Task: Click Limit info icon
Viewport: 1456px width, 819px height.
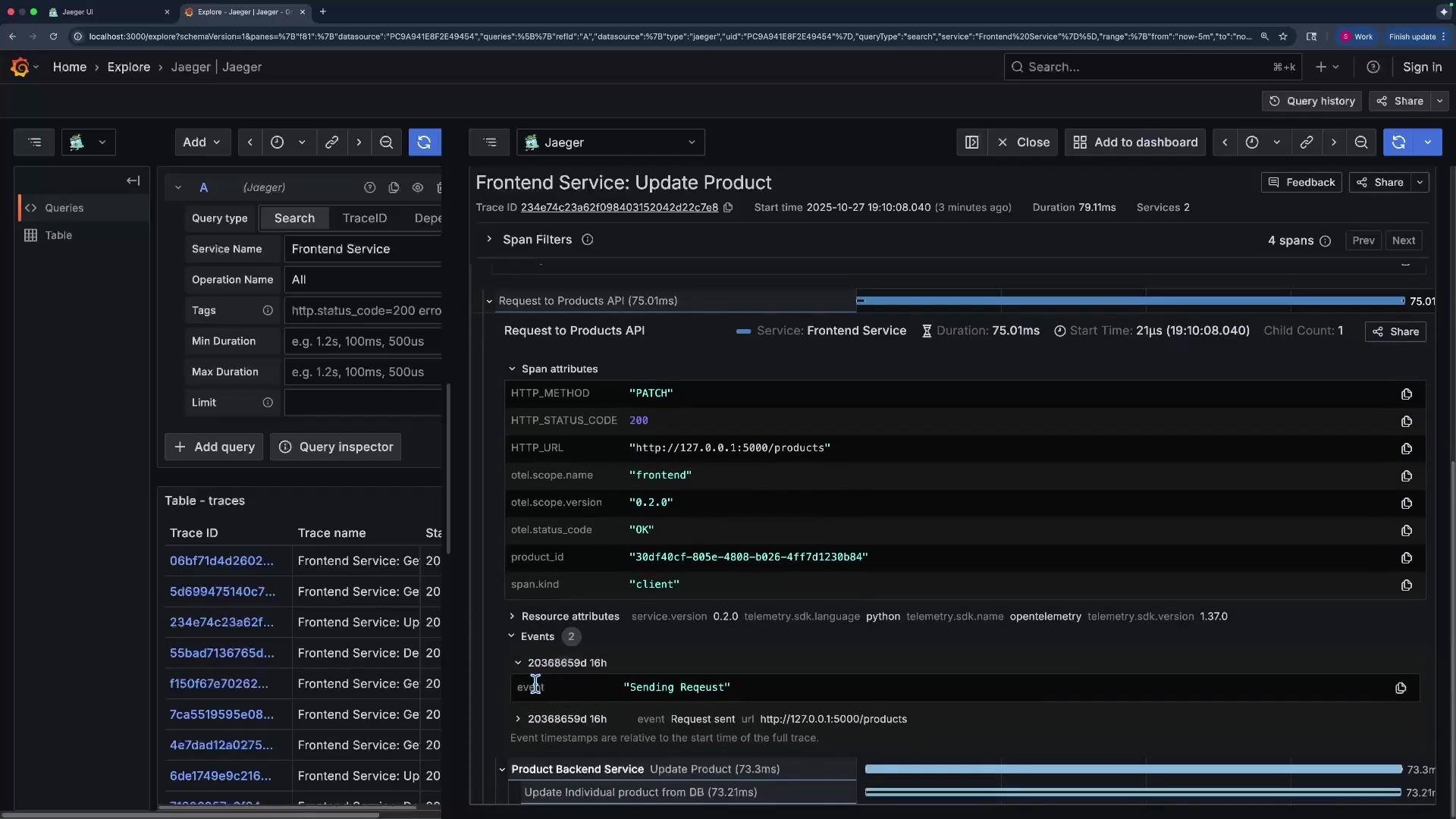Action: click(x=268, y=403)
